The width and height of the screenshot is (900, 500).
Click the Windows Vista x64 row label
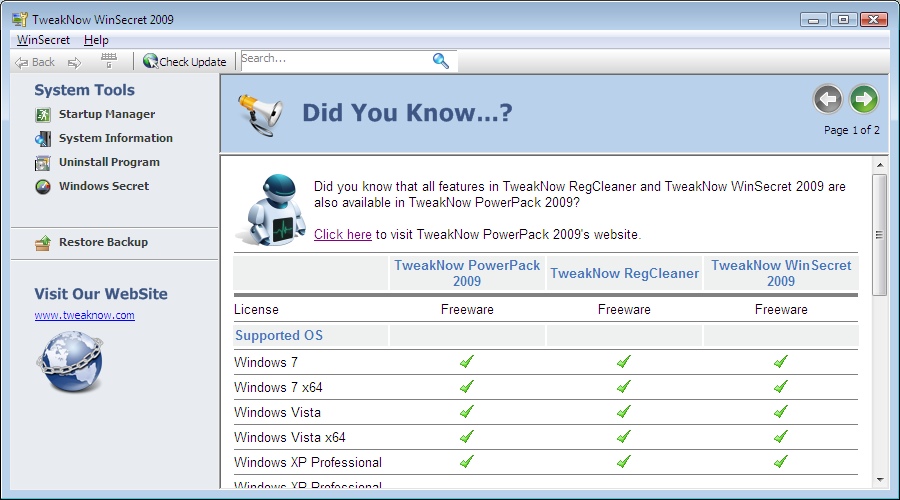(290, 437)
